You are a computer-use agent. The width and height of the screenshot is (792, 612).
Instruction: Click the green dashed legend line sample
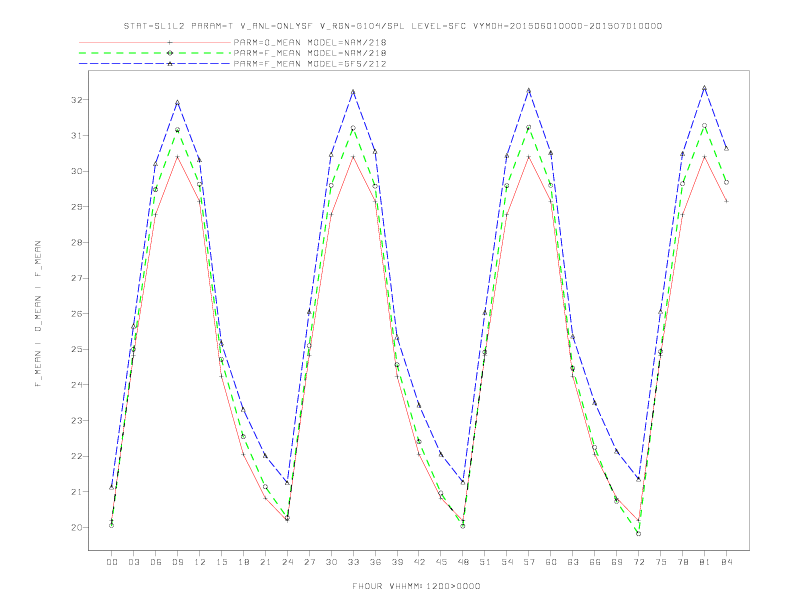pos(155,53)
